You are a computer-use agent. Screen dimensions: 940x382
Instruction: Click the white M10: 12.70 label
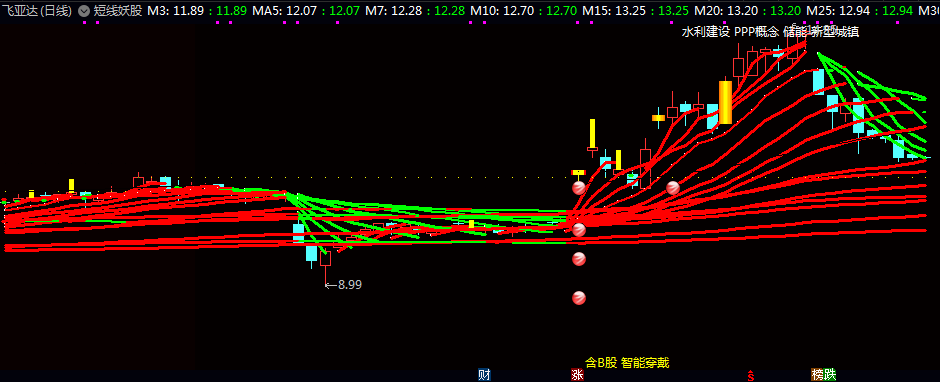pos(503,11)
